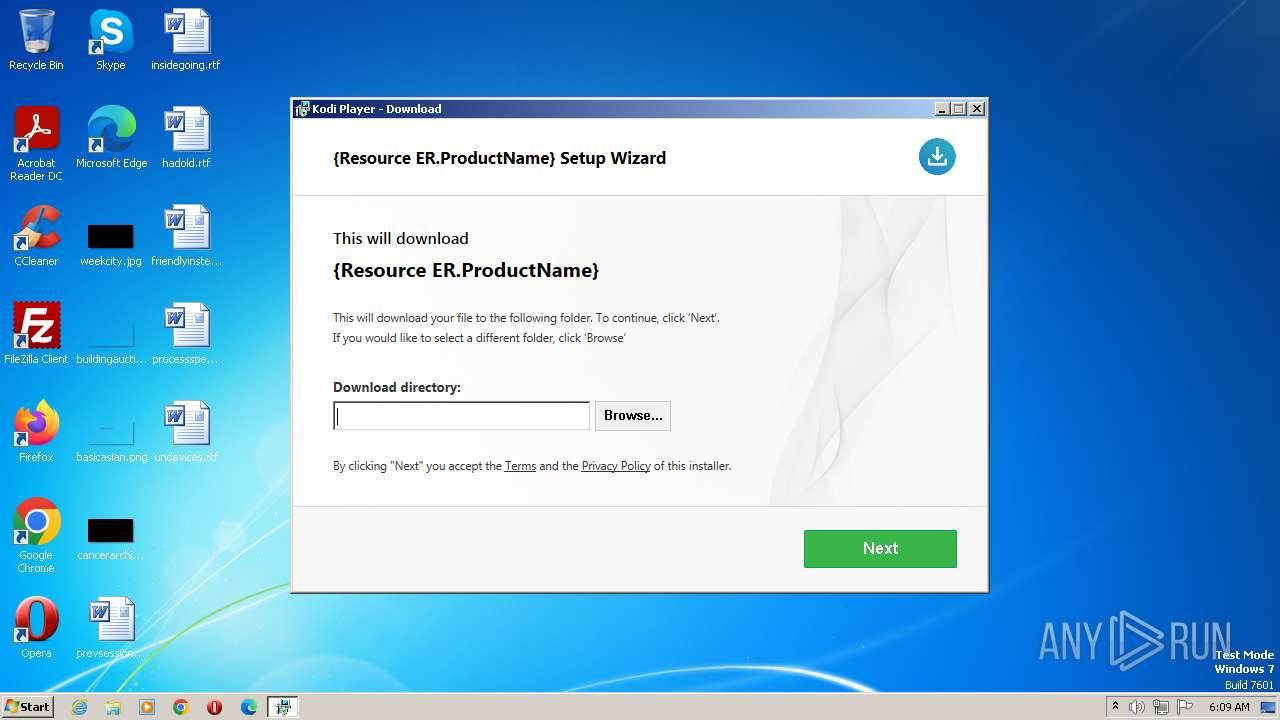Select the Microsoft Edge desktop shortcut
The width and height of the screenshot is (1280, 720).
(111, 138)
